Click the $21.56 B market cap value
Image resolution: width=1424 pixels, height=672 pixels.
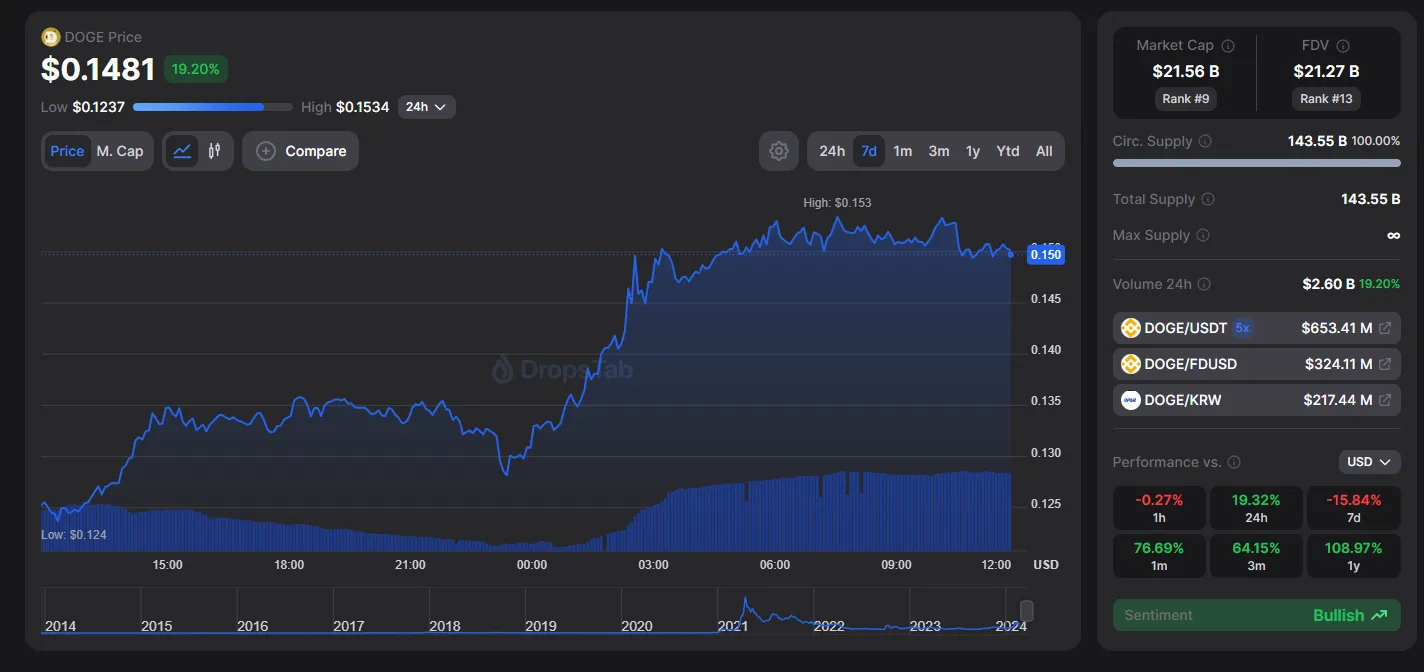click(1185, 71)
